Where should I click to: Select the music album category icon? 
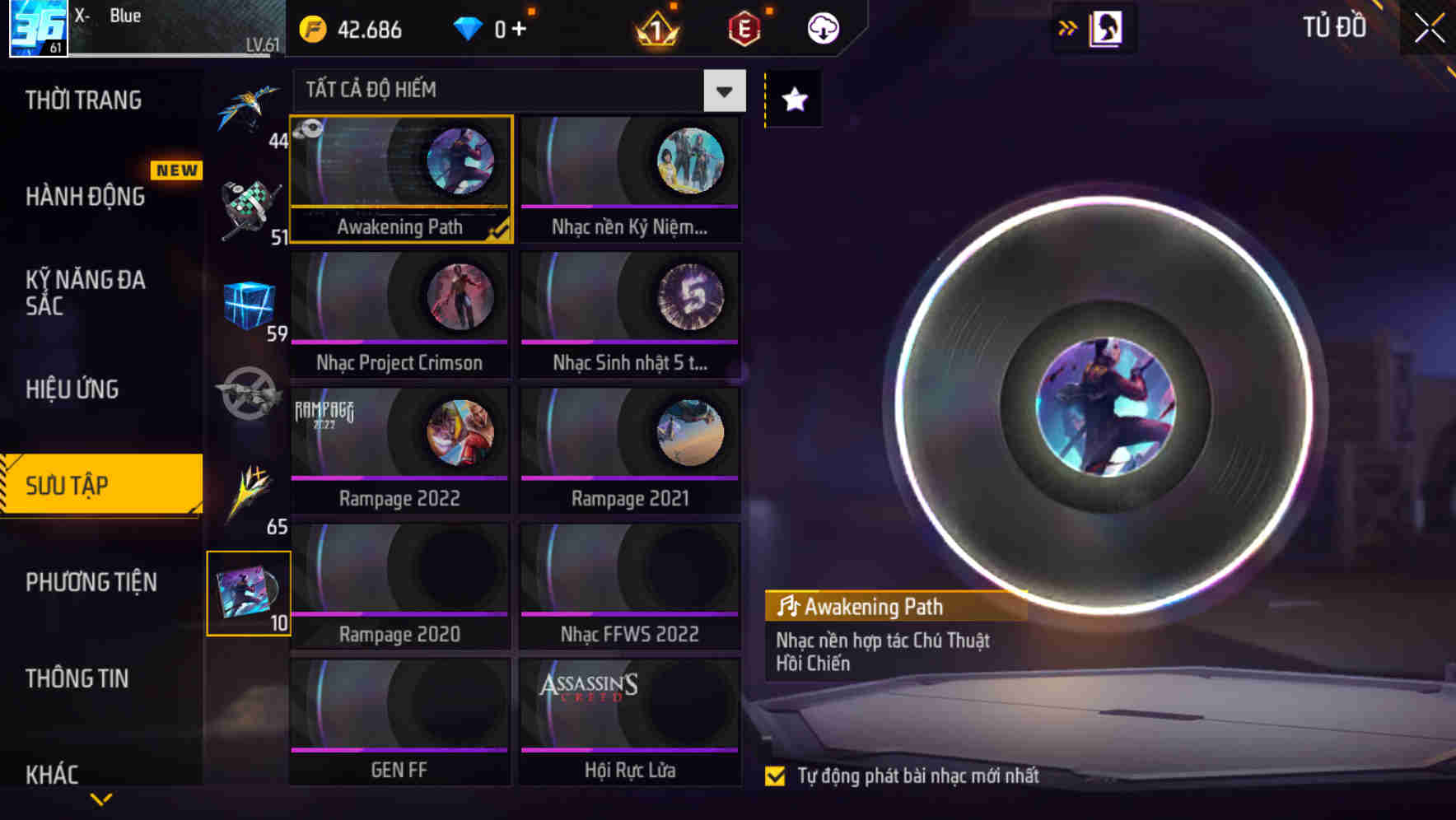click(249, 593)
